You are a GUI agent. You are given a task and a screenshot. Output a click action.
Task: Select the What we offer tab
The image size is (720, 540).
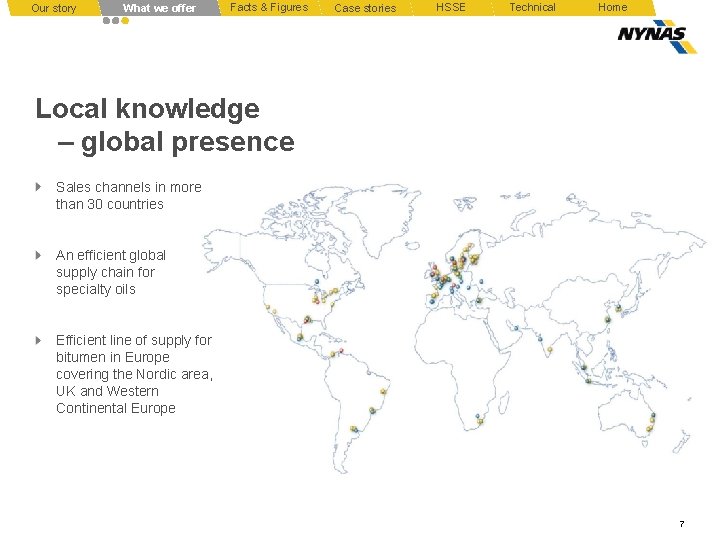click(159, 8)
